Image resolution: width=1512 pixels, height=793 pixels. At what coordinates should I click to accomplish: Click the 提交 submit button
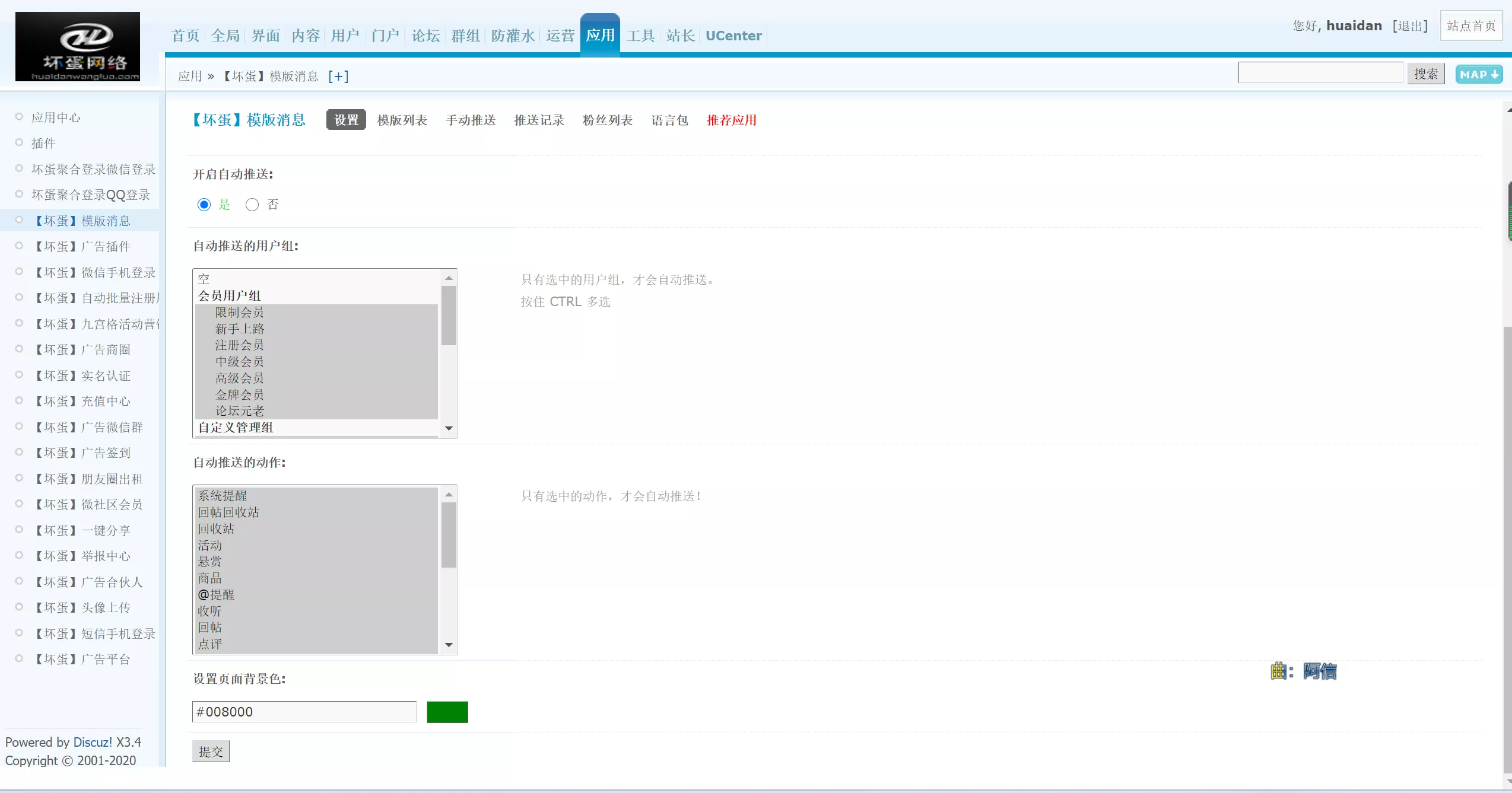211,751
